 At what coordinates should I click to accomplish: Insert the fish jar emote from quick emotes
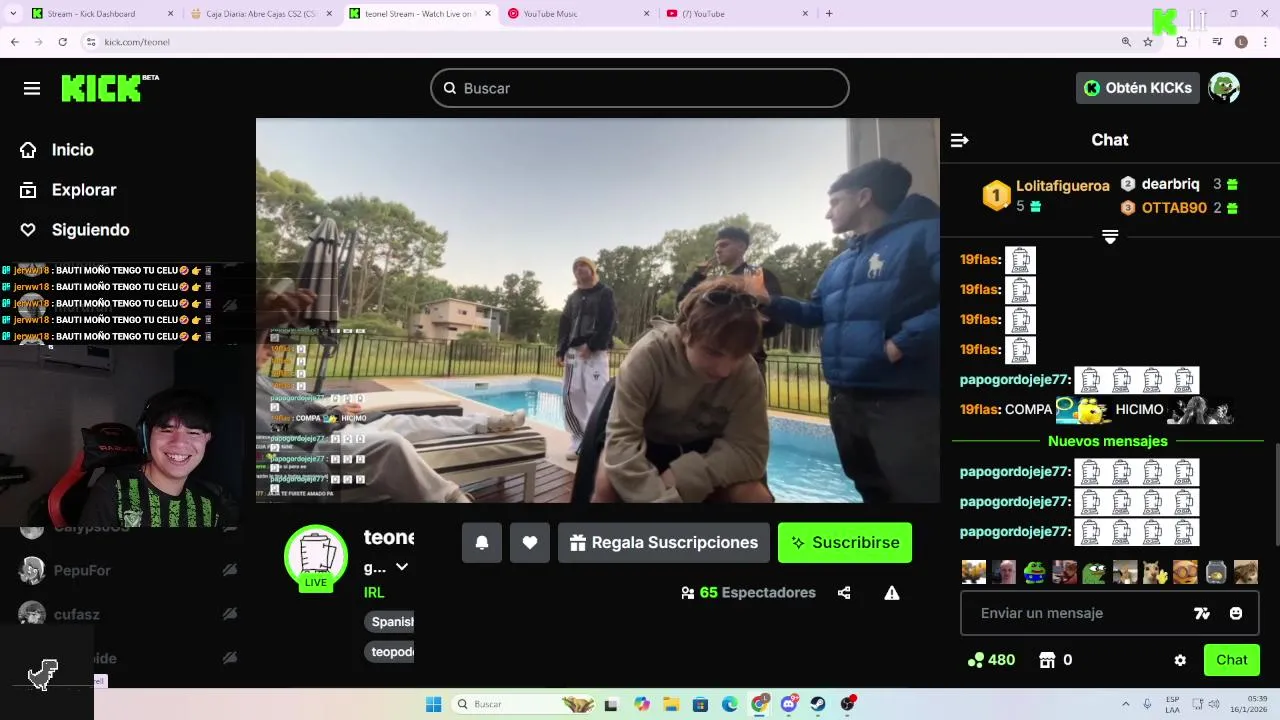click(1216, 572)
